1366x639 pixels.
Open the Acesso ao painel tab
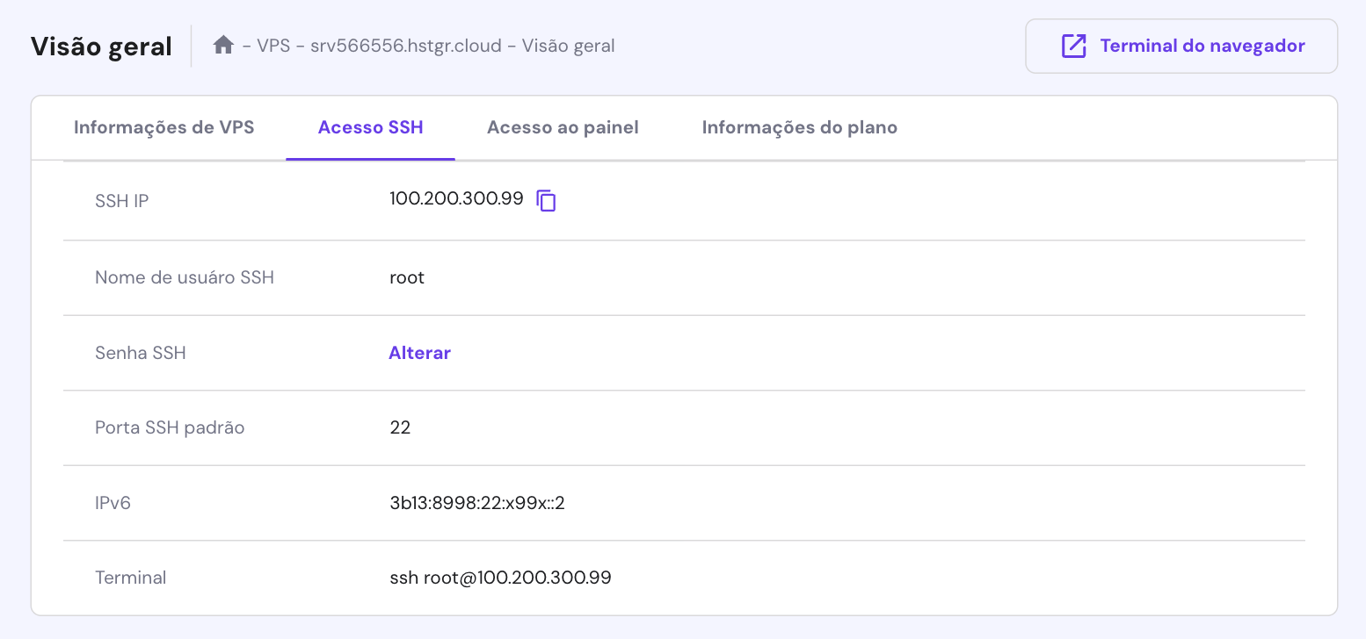pyautogui.click(x=562, y=128)
